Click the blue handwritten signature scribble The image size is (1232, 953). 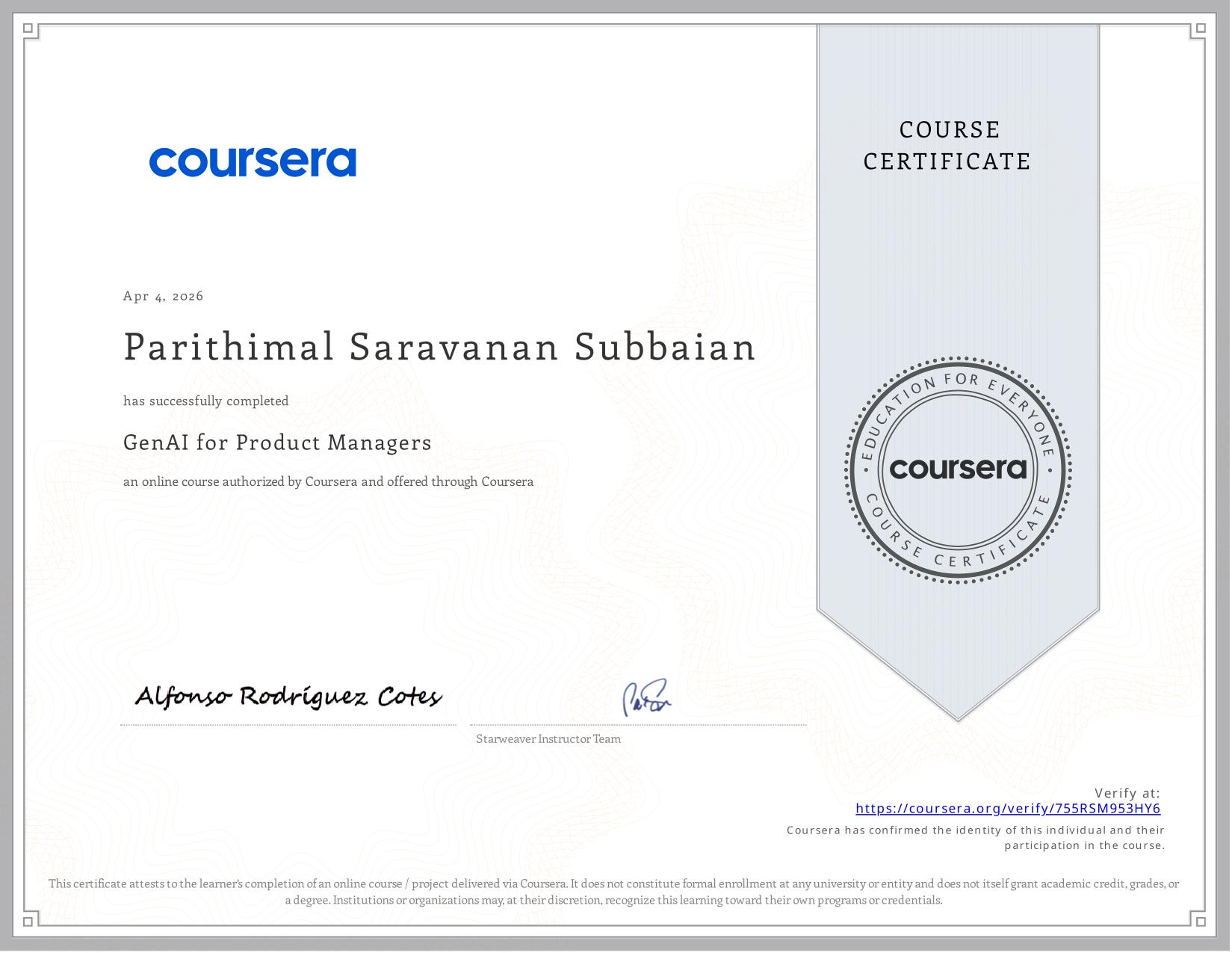[x=646, y=698]
